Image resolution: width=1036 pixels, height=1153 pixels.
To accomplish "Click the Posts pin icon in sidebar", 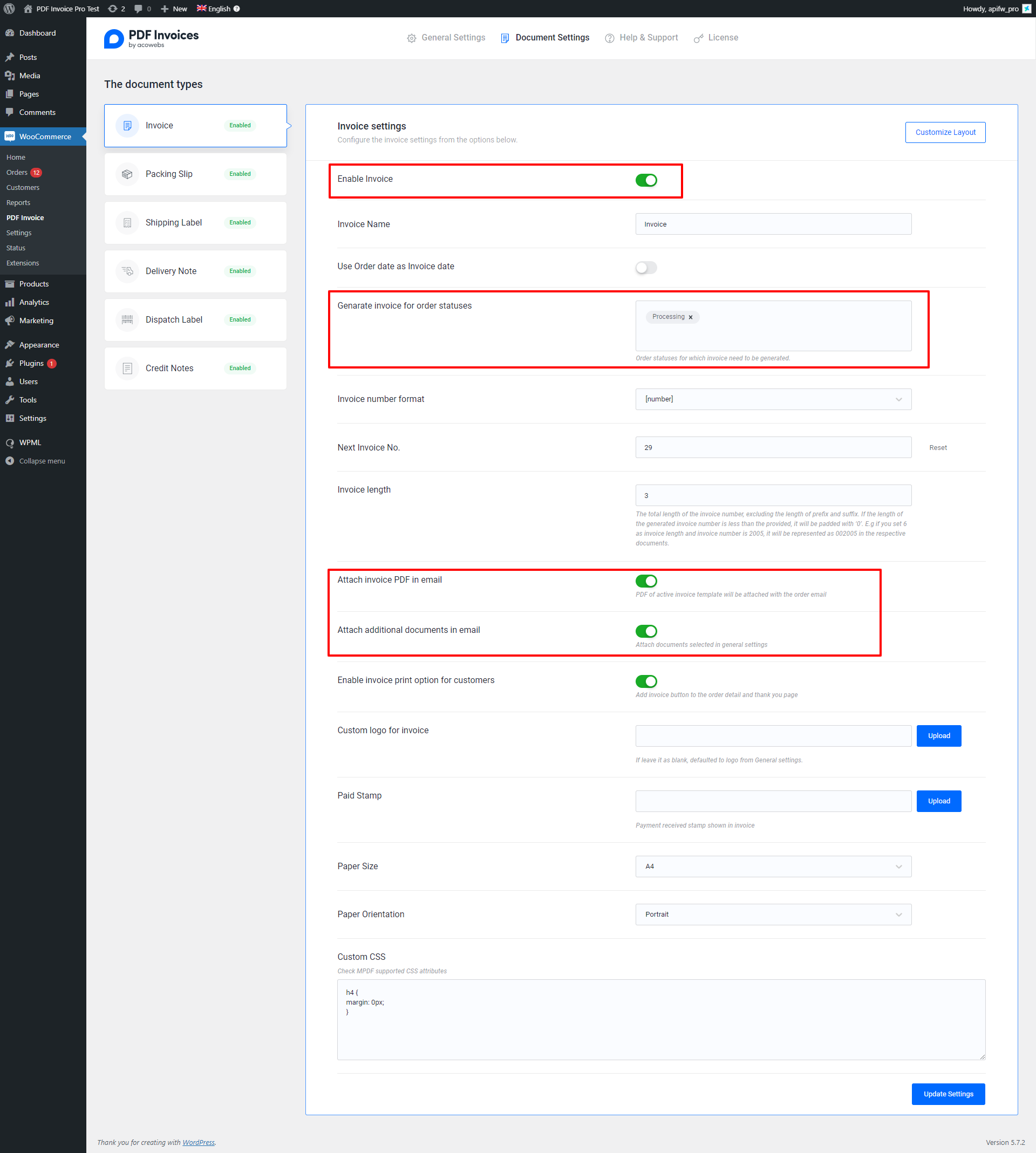I will [10, 58].
